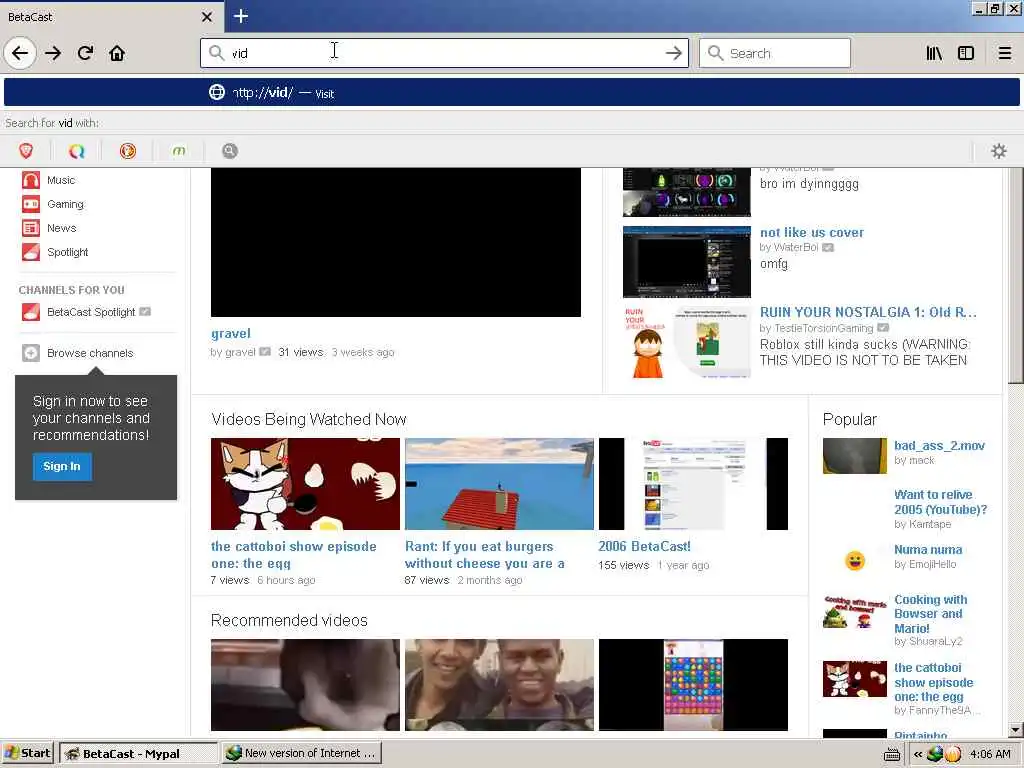Open the 'gravel' video title link
This screenshot has height=768, width=1024.
tap(231, 334)
